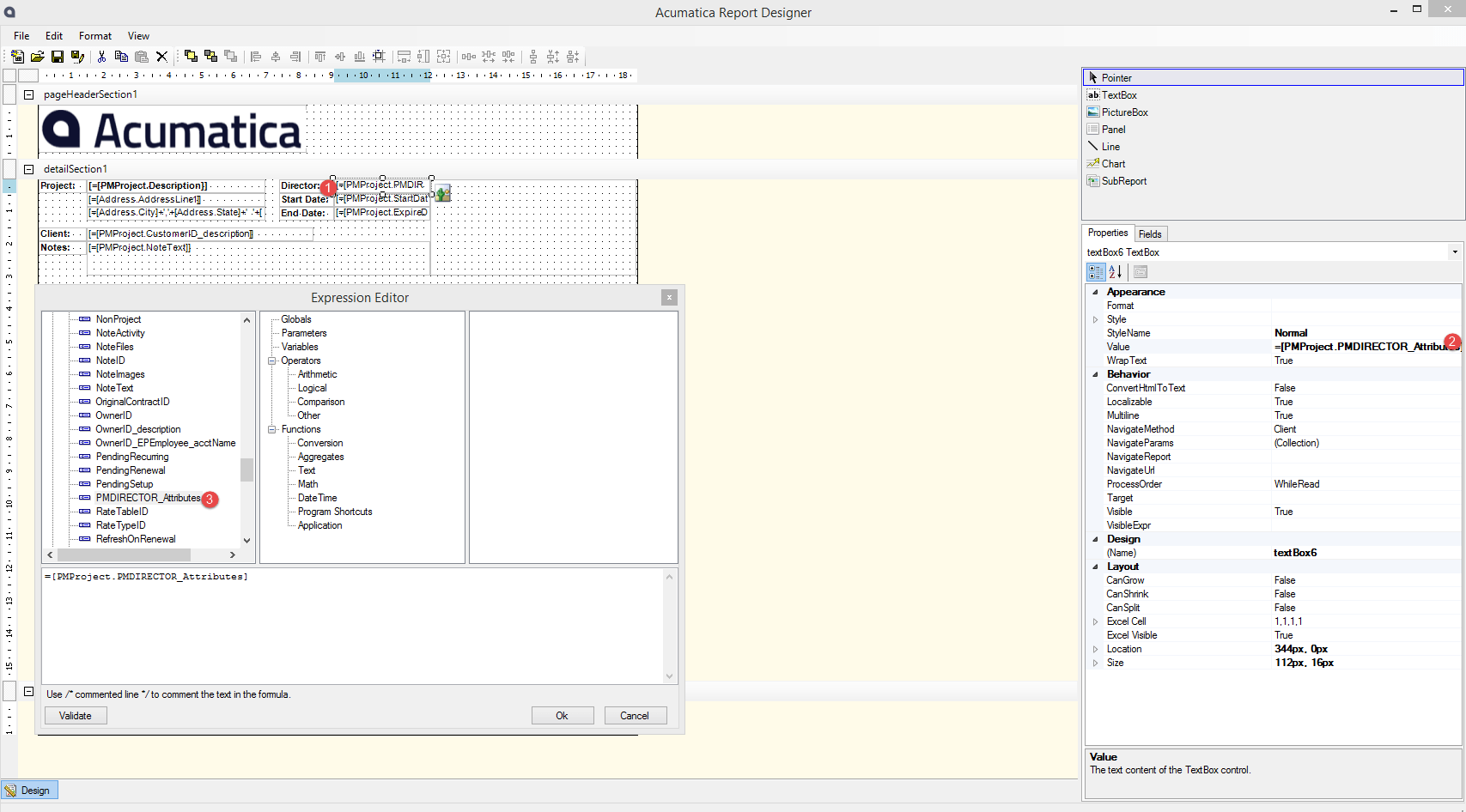Copy the selected control
This screenshot has height=812, width=1466.
(x=121, y=57)
